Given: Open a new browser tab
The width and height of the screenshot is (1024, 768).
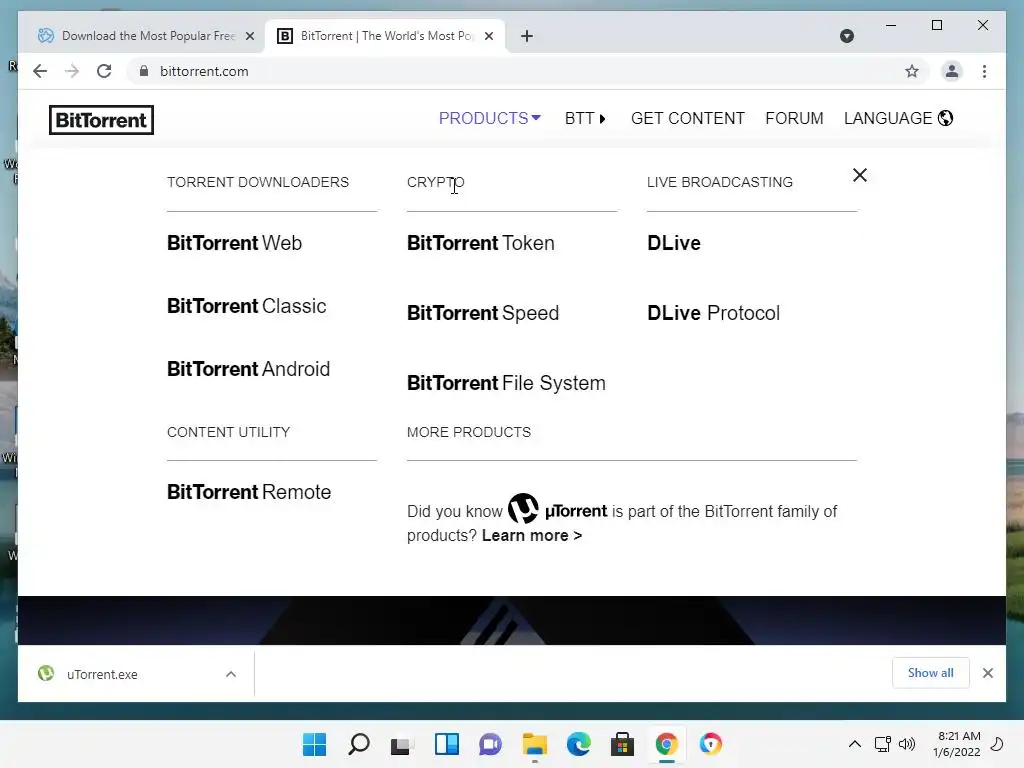Looking at the screenshot, I should pos(527,36).
